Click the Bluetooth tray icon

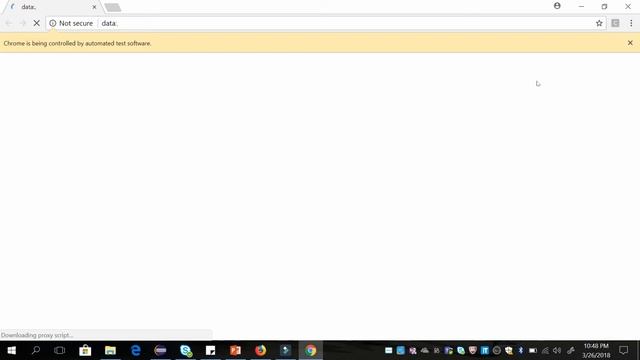coord(521,350)
